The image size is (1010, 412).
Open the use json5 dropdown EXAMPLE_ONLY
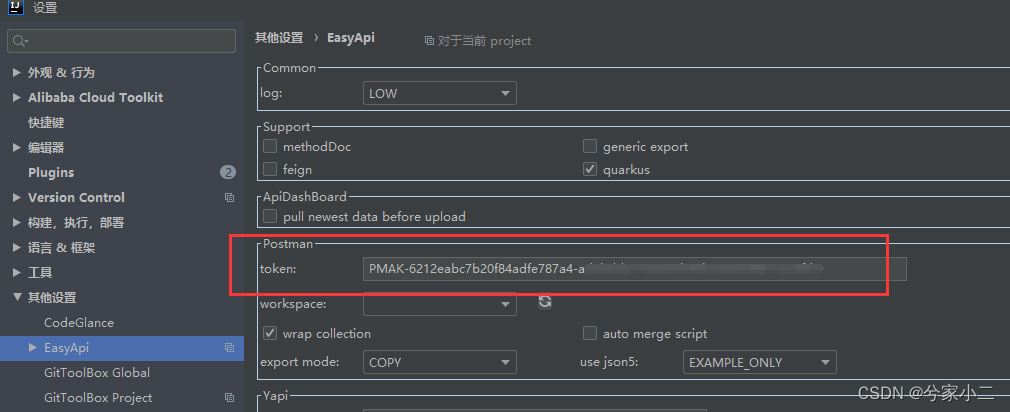759,362
